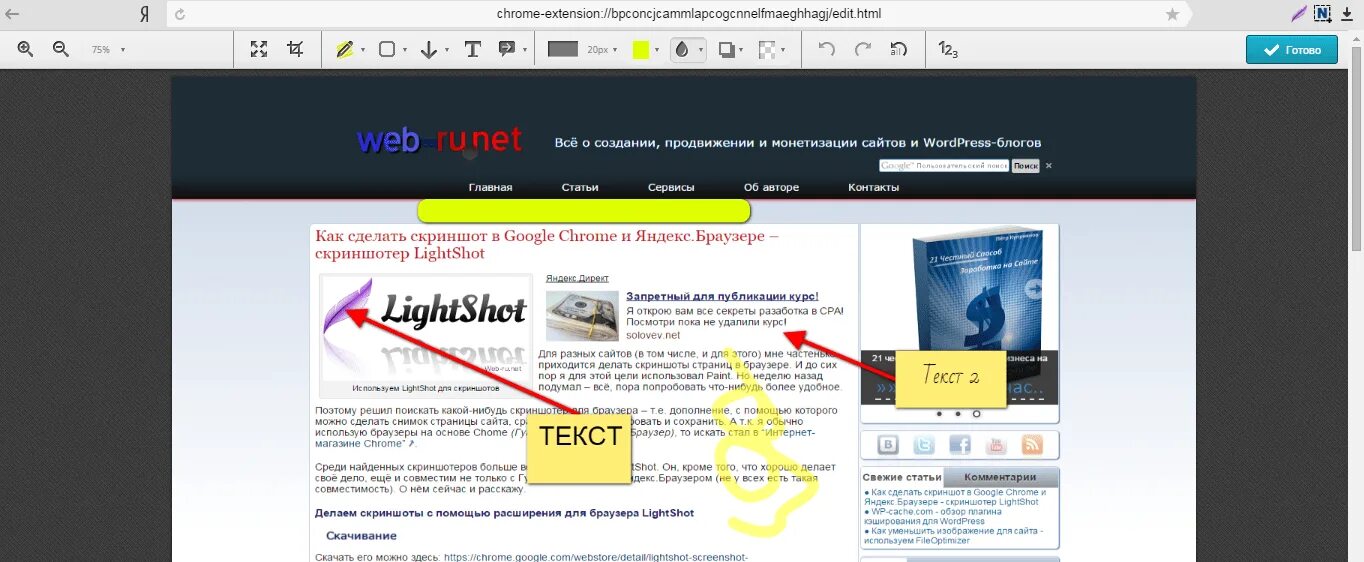The width and height of the screenshot is (1364, 562).
Task: Click the Twitter social icon
Action: click(x=924, y=445)
